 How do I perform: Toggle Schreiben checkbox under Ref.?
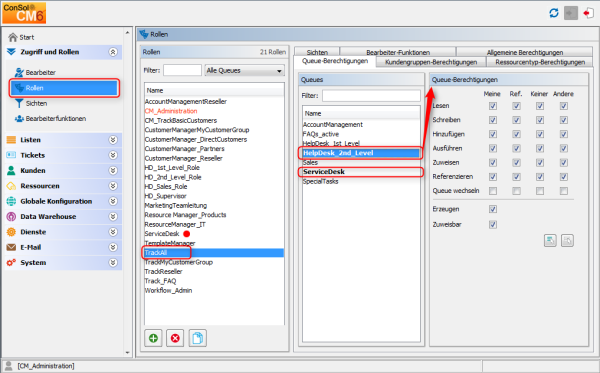click(516, 120)
